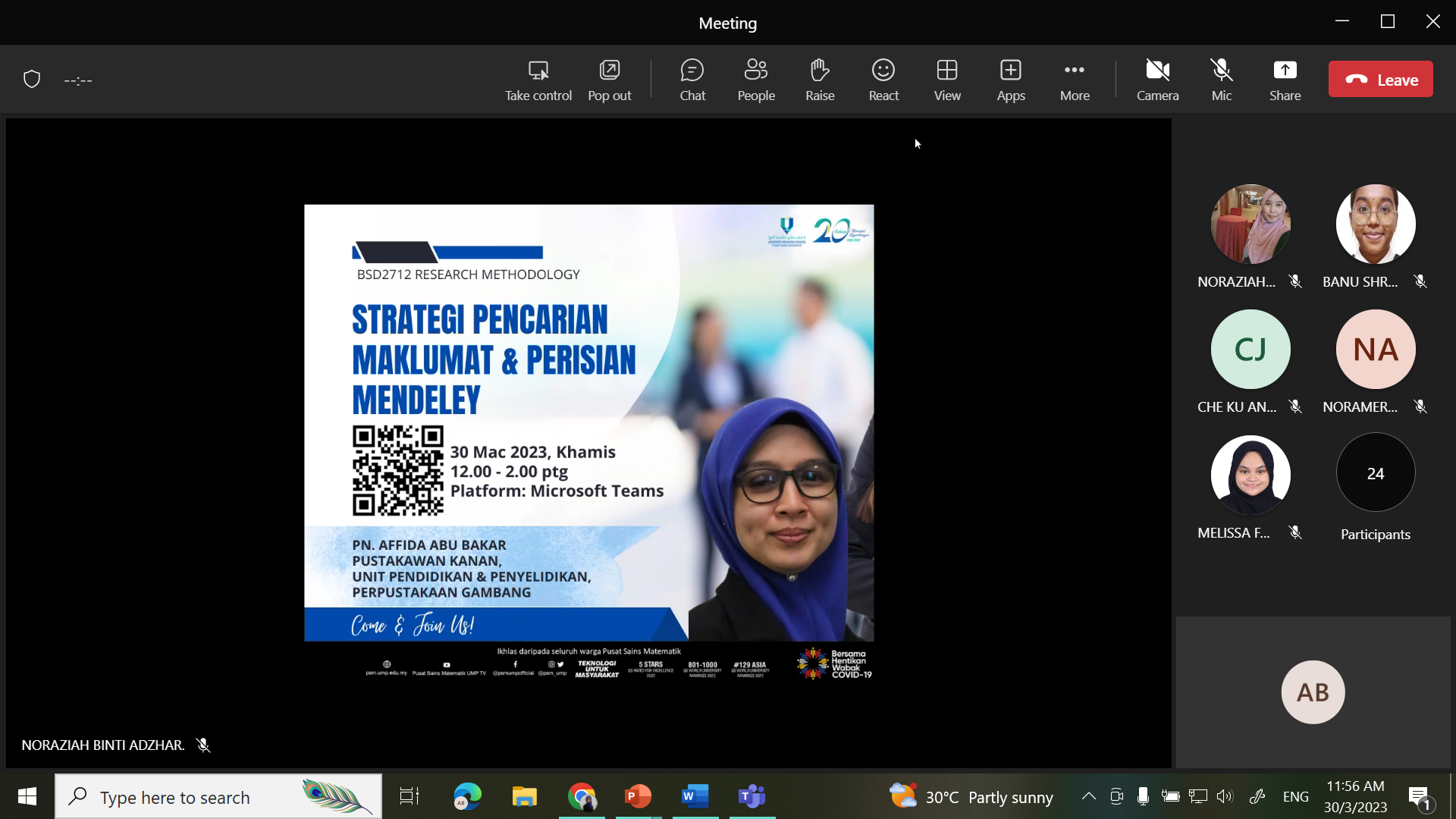
Task: Click MELISSA F profile picture
Action: pos(1250,473)
